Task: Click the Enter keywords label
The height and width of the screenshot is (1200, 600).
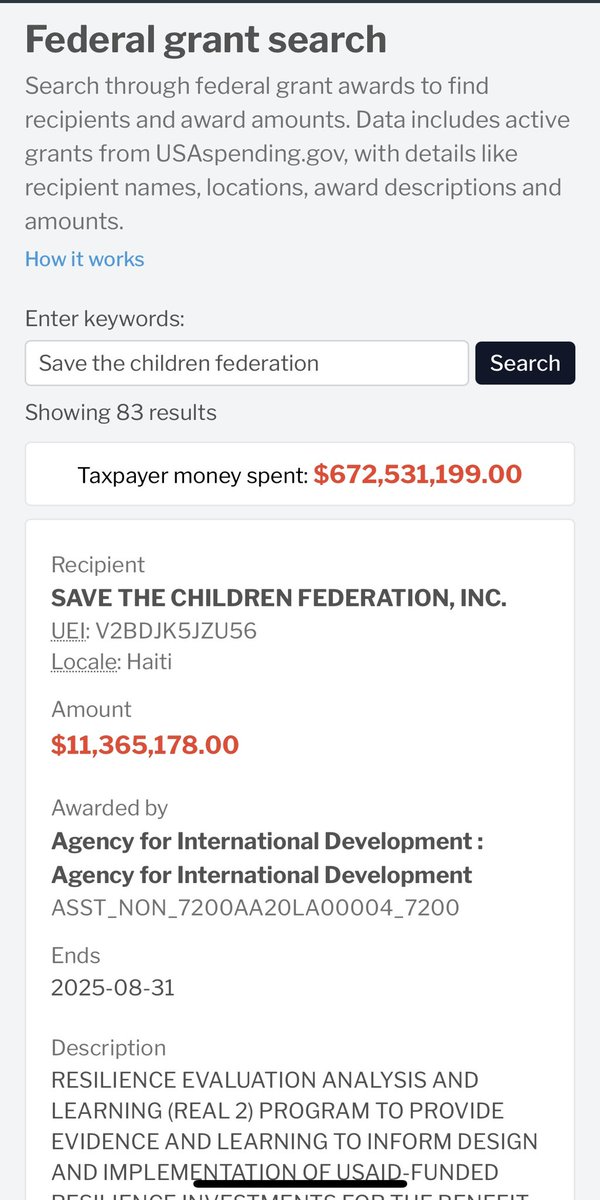Action: pos(105,319)
